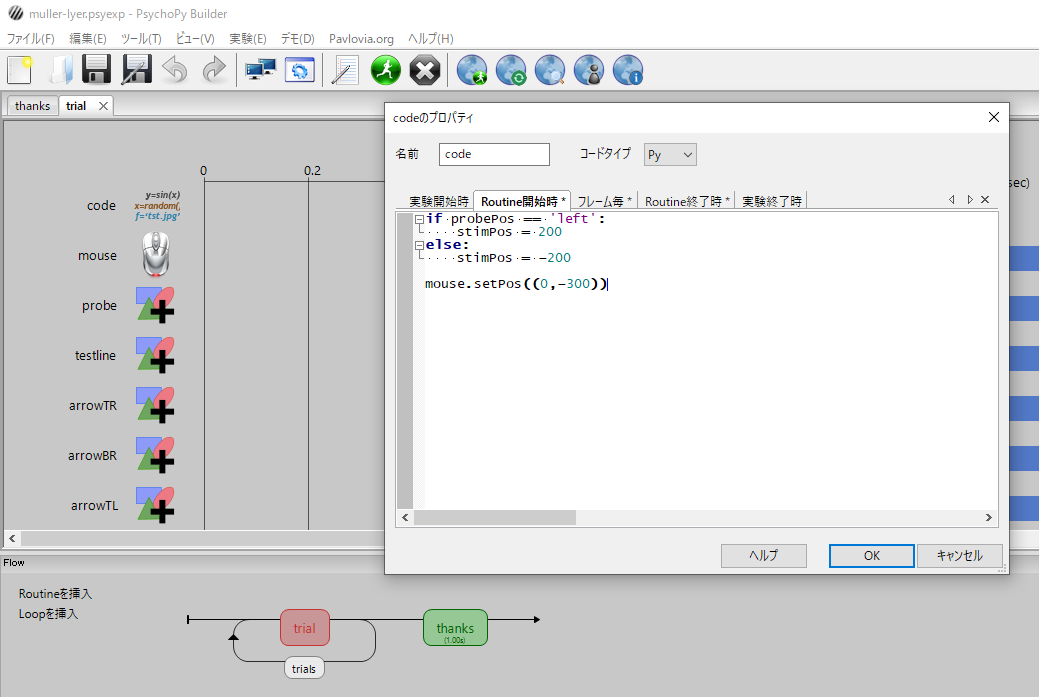Viewport: 1039px width, 697px height.
Task: Select the code component icon in the routine
Action: [x=157, y=205]
